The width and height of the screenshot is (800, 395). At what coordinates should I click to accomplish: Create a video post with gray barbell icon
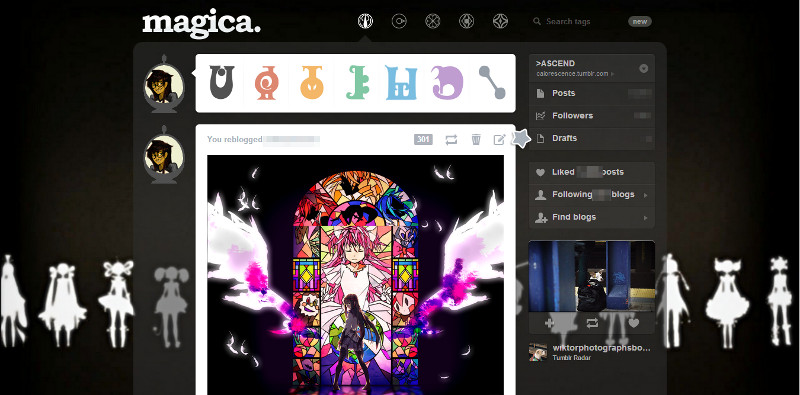point(492,83)
